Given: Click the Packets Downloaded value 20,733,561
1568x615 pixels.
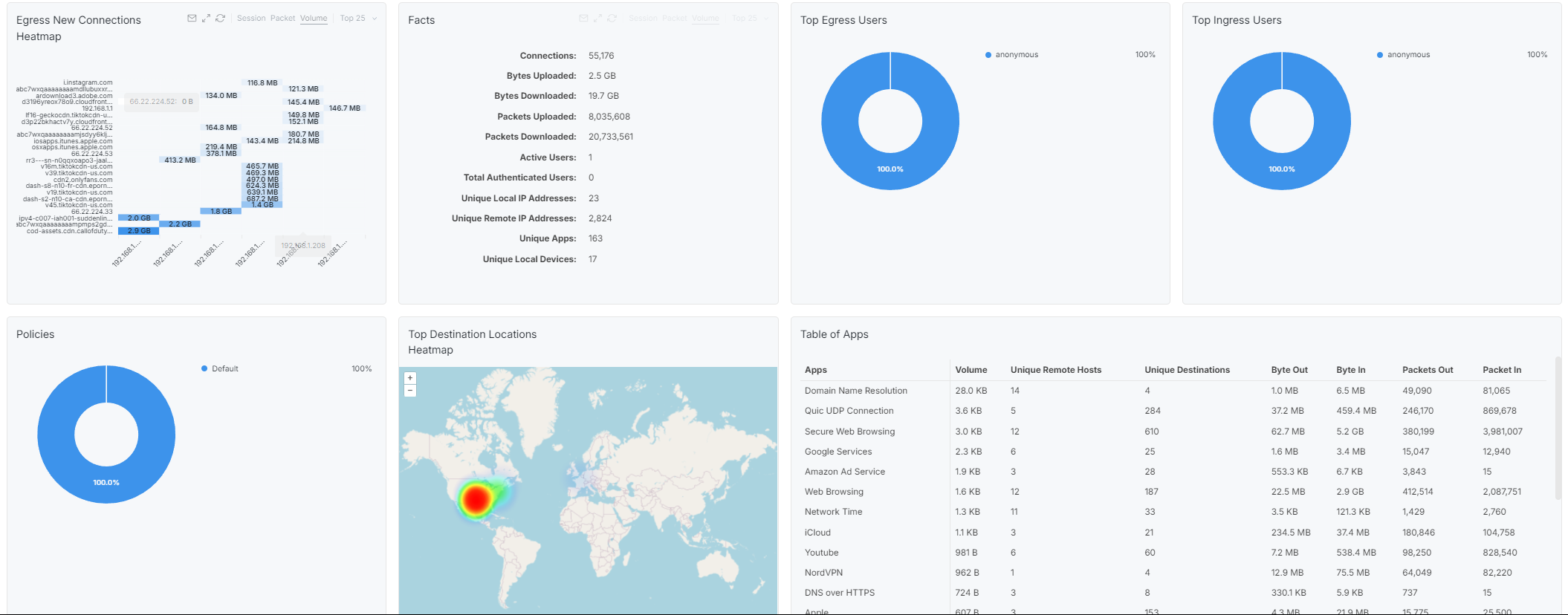Looking at the screenshot, I should point(611,137).
